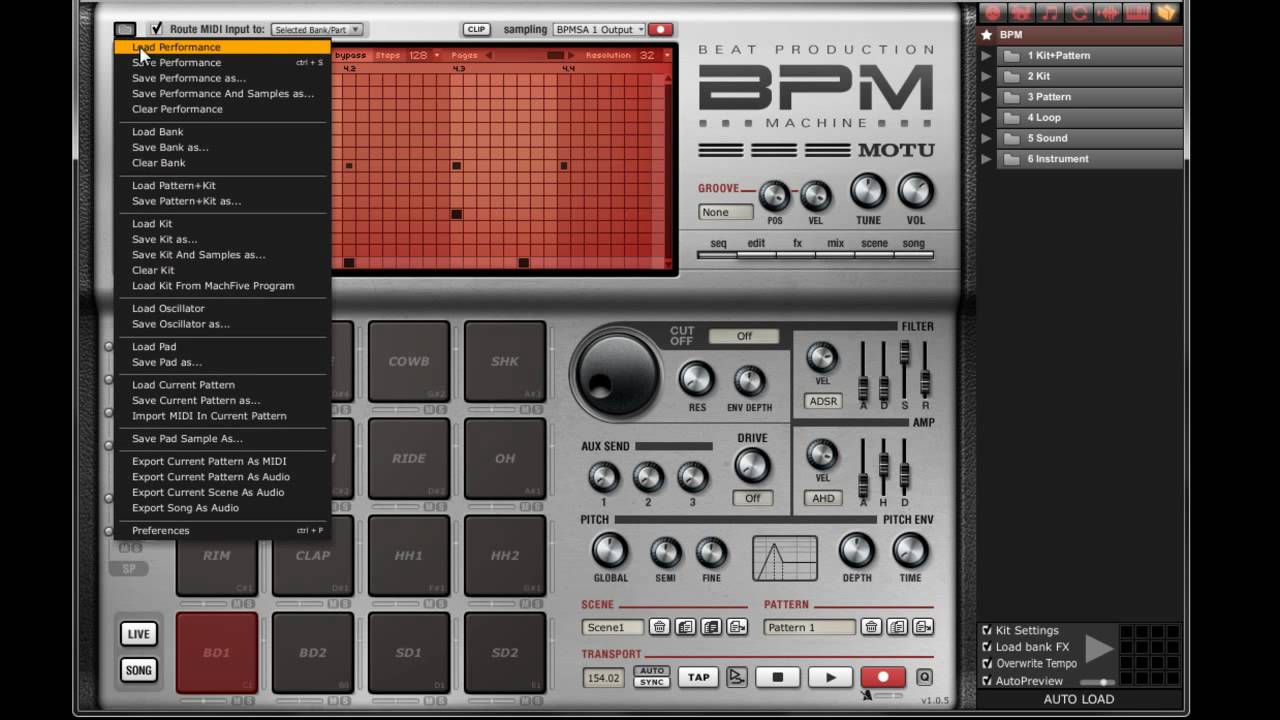
Task: Play the browser preview arrow
Action: pos(1099,648)
